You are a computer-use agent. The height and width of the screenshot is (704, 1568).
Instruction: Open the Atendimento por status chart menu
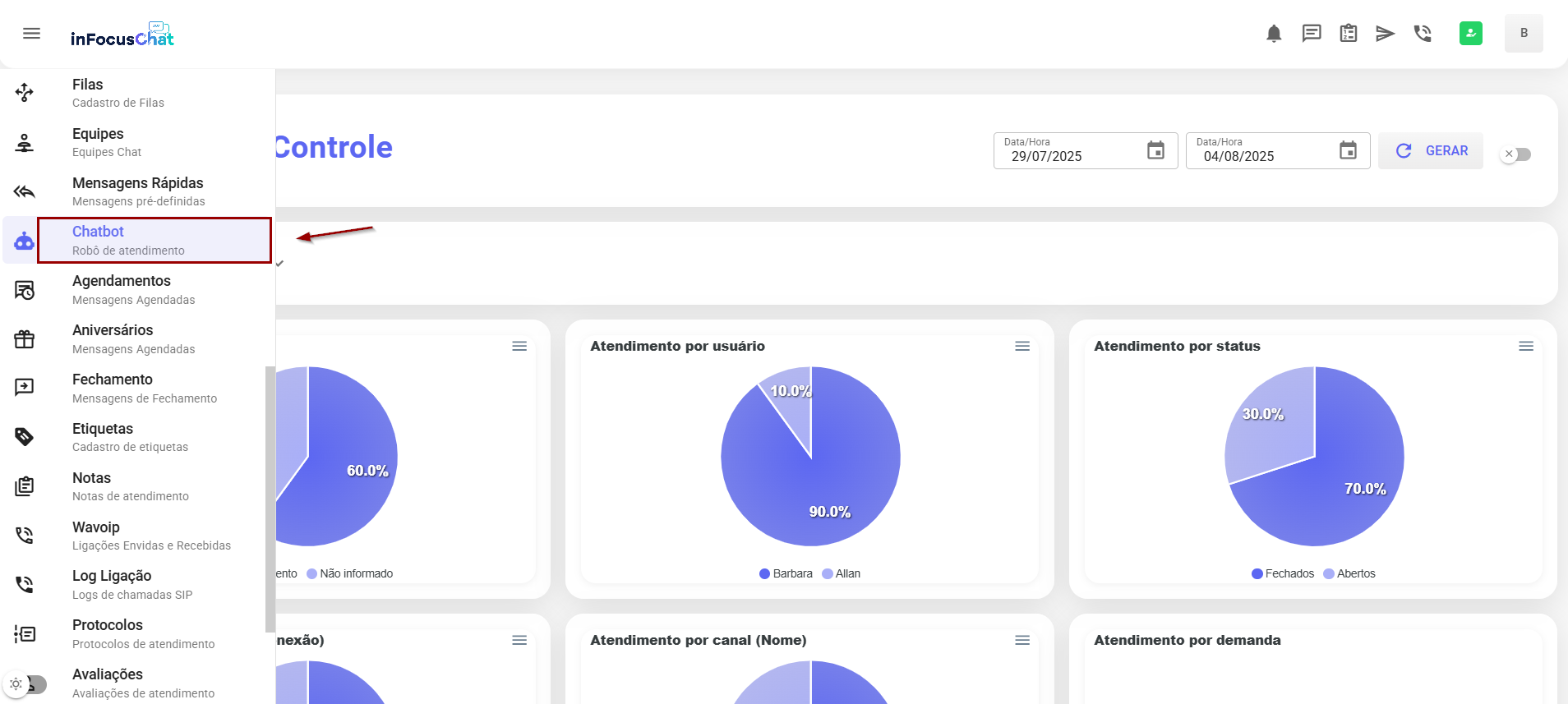pos(1526,347)
